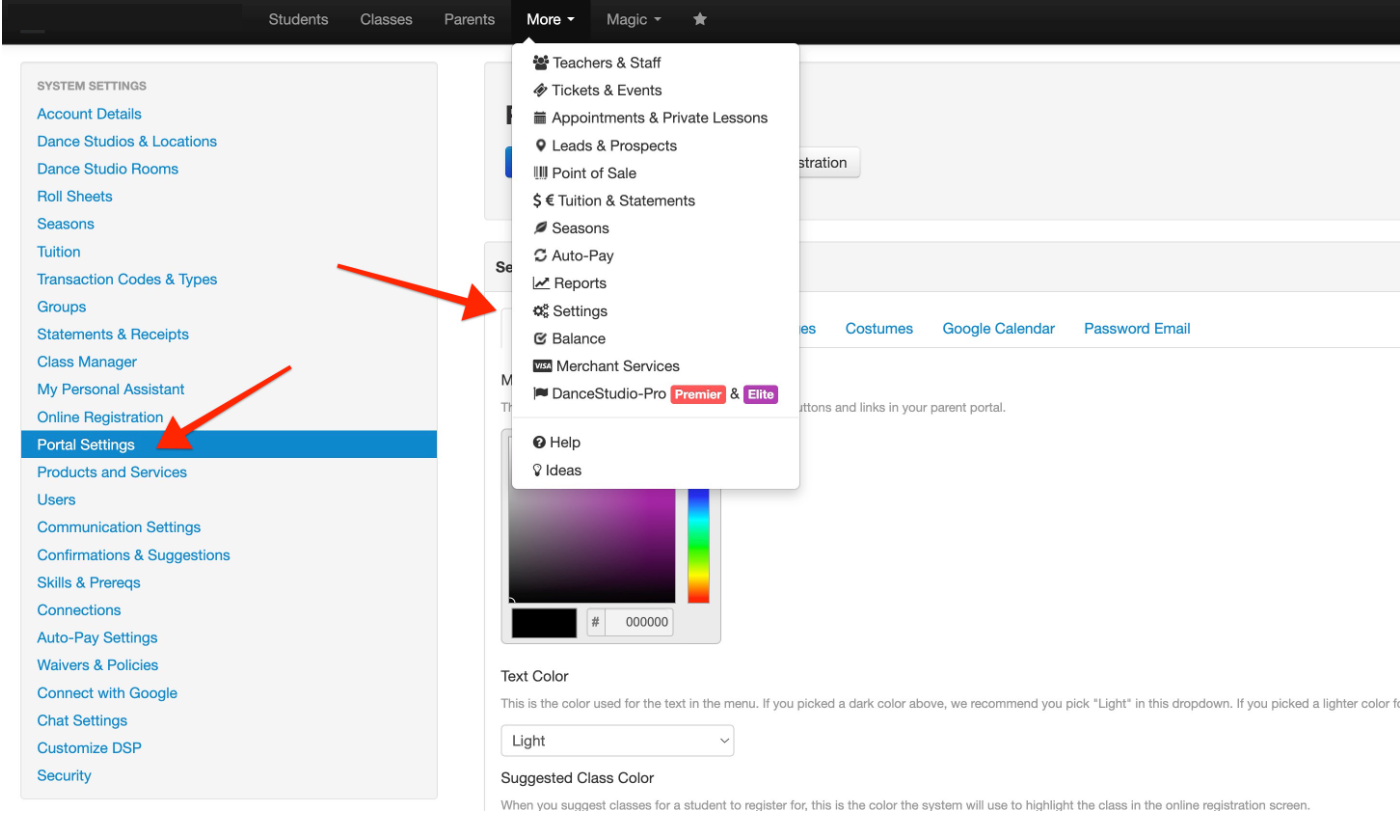Select Portal Settings in sidebar
1400x816 pixels.
pyautogui.click(x=229, y=444)
